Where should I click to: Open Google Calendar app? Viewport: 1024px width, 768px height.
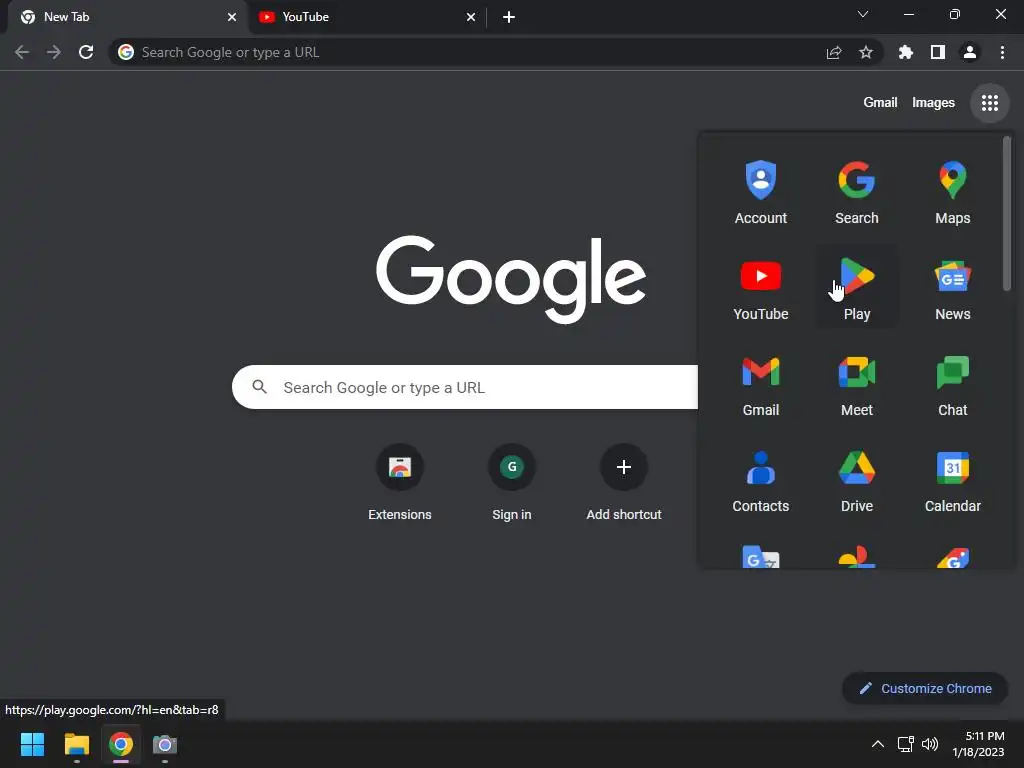pyautogui.click(x=952, y=481)
